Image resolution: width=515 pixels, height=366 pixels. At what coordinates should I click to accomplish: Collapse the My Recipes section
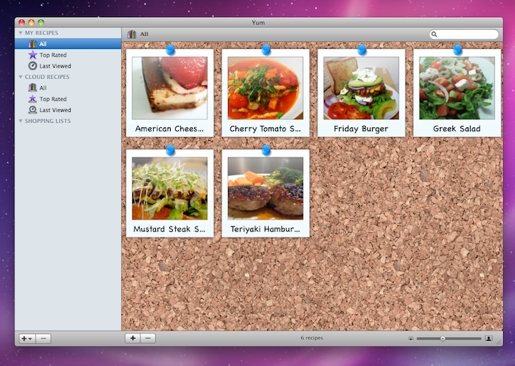tap(20, 33)
